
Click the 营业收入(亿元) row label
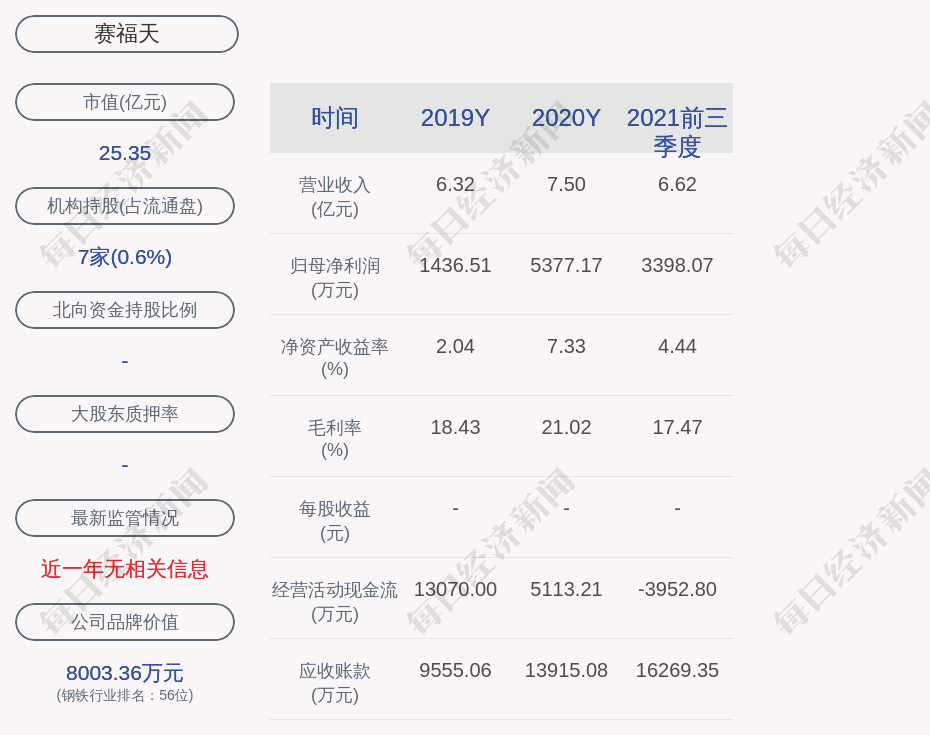click(x=335, y=197)
